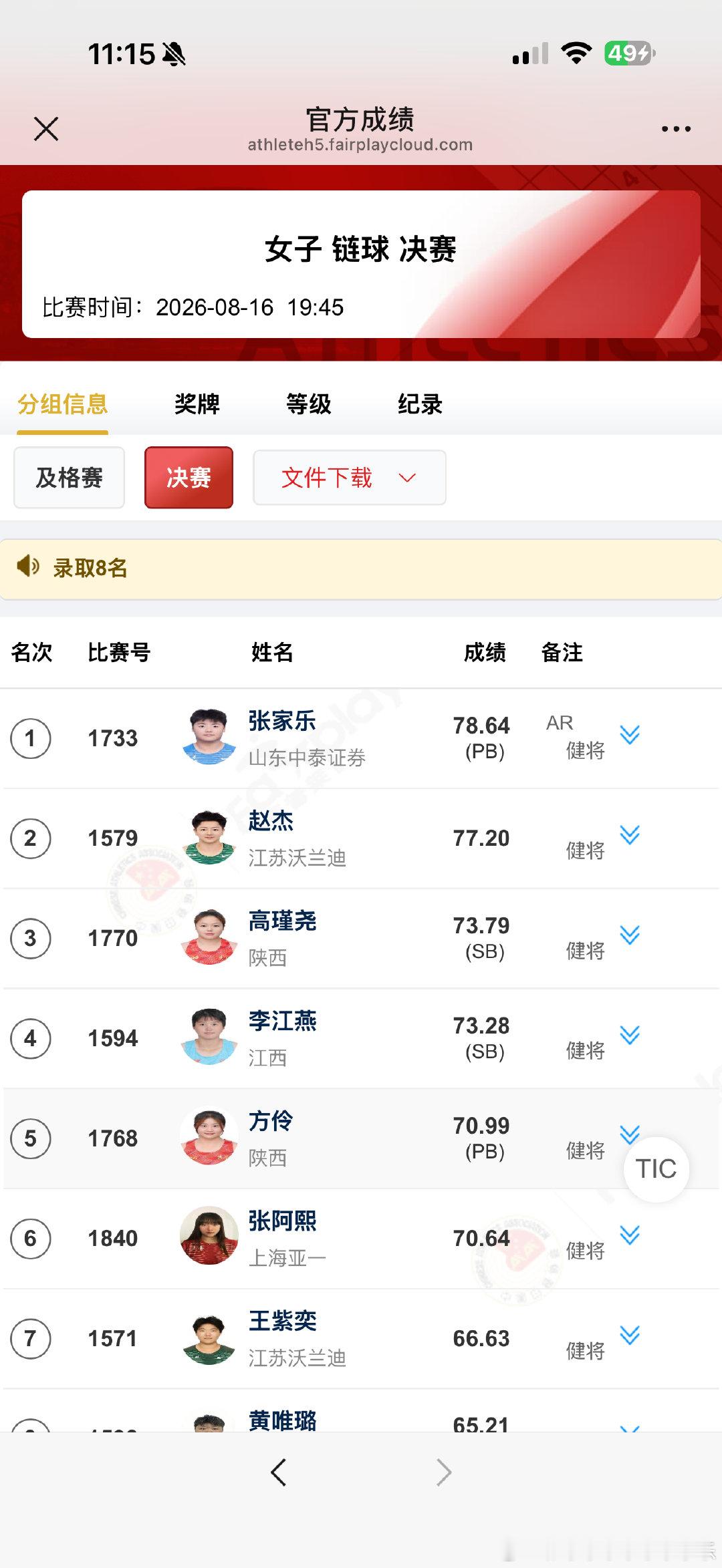Open the 文件下载 dropdown

(350, 478)
